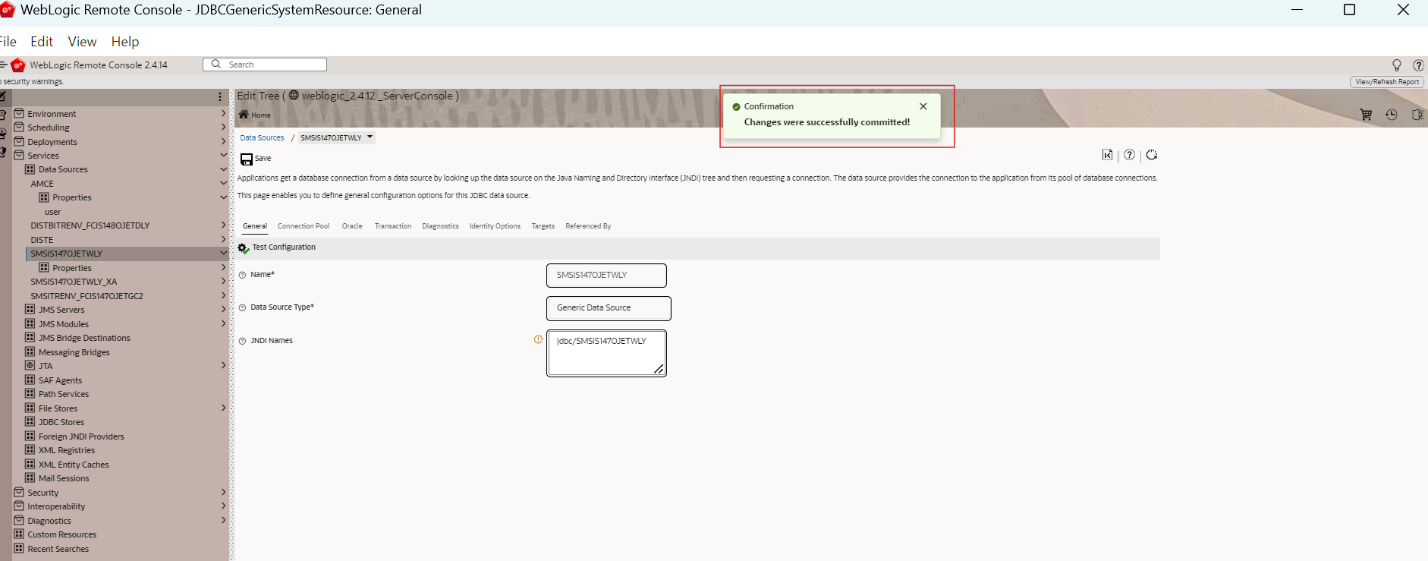Click the Save floppy disk icon
The image size is (1428, 561).
(x=246, y=158)
